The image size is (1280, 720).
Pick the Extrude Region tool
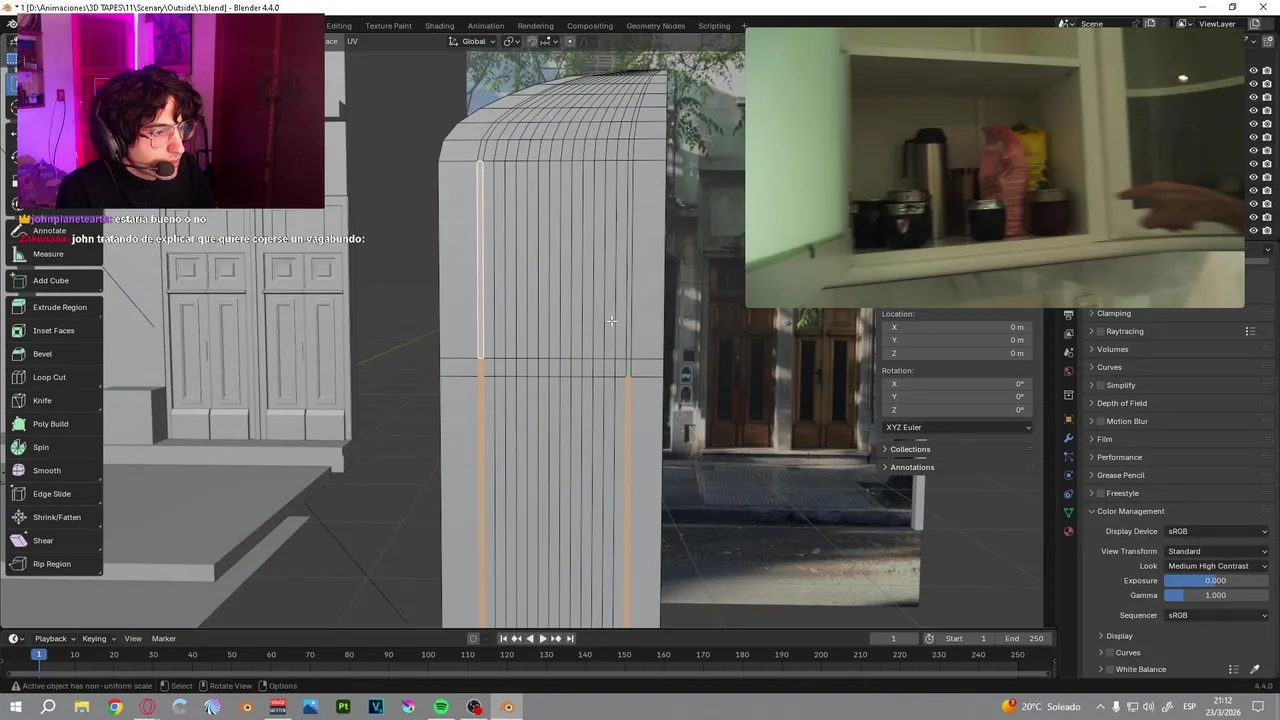click(x=52, y=307)
